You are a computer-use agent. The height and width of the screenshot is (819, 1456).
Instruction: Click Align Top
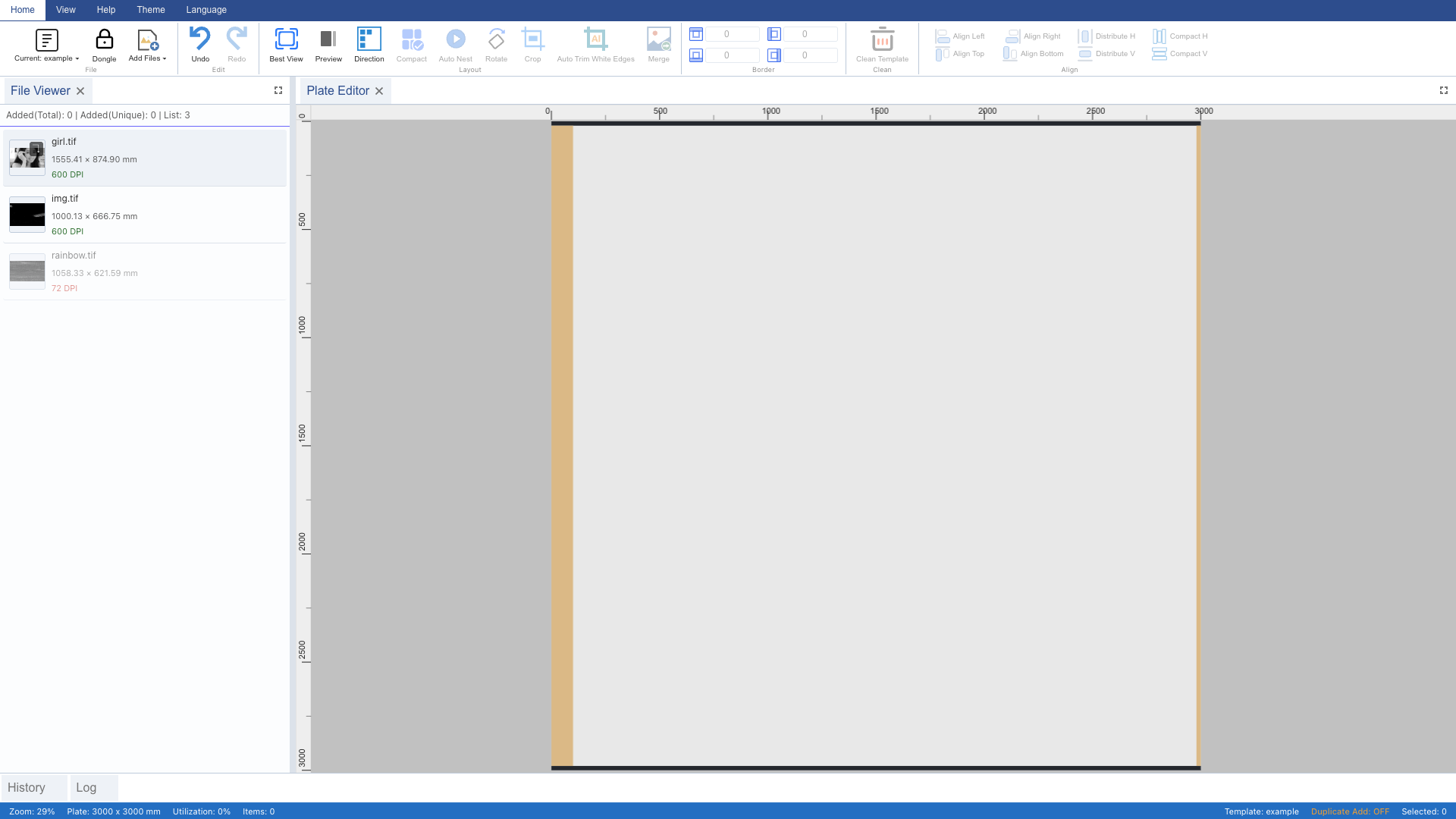960,54
